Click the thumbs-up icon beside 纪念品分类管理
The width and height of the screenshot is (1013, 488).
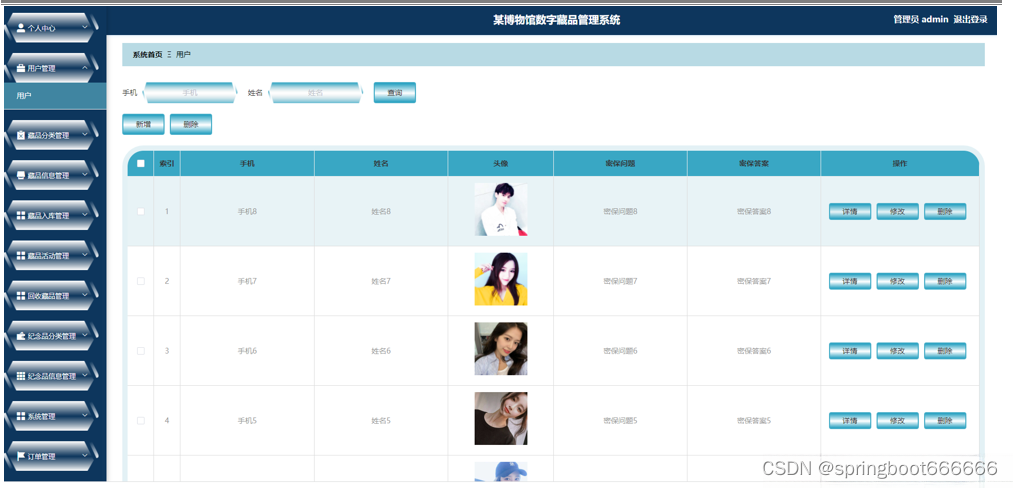pyautogui.click(x=21, y=335)
